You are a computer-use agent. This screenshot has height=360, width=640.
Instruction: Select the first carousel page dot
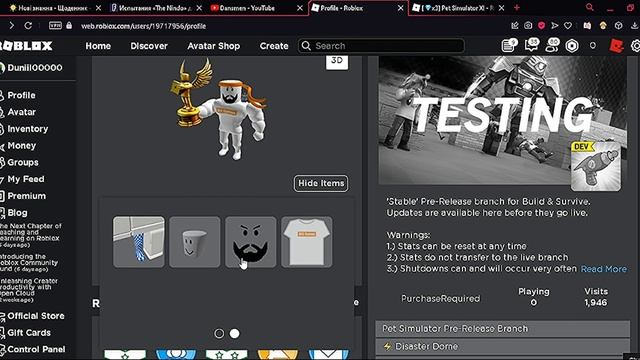point(219,333)
